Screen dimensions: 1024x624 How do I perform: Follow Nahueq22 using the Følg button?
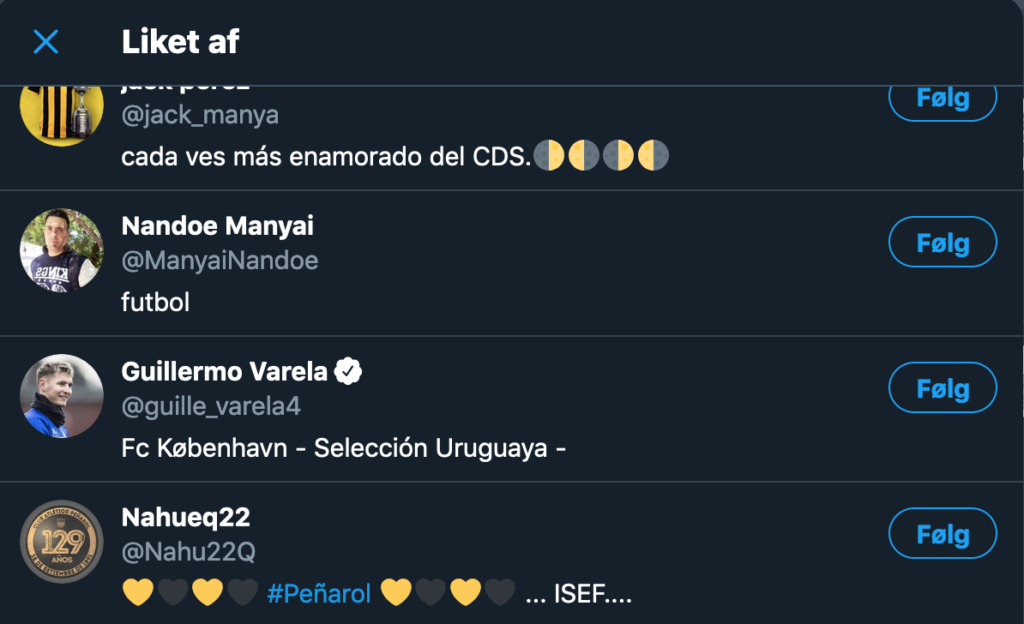tap(942, 534)
